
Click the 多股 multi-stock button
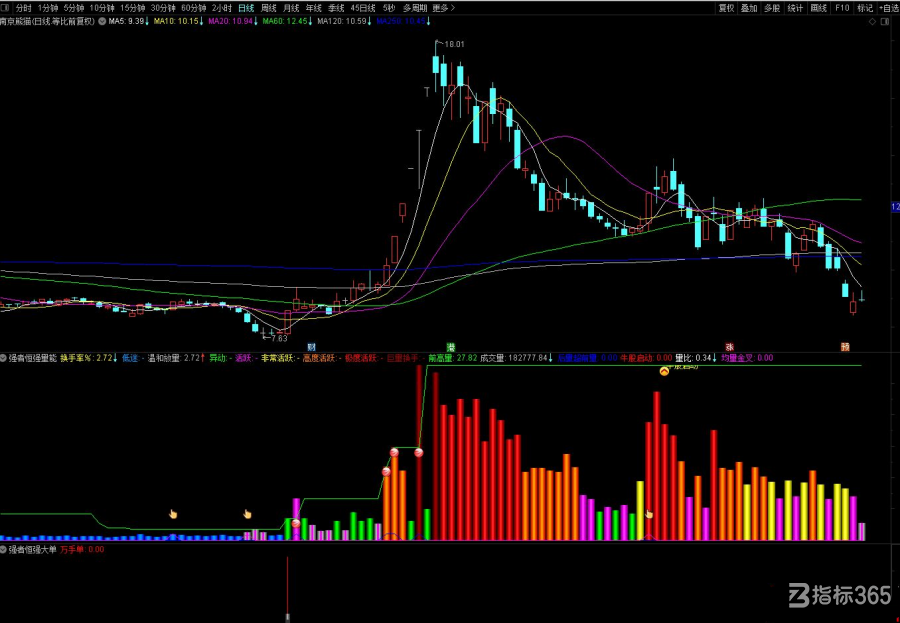point(772,8)
